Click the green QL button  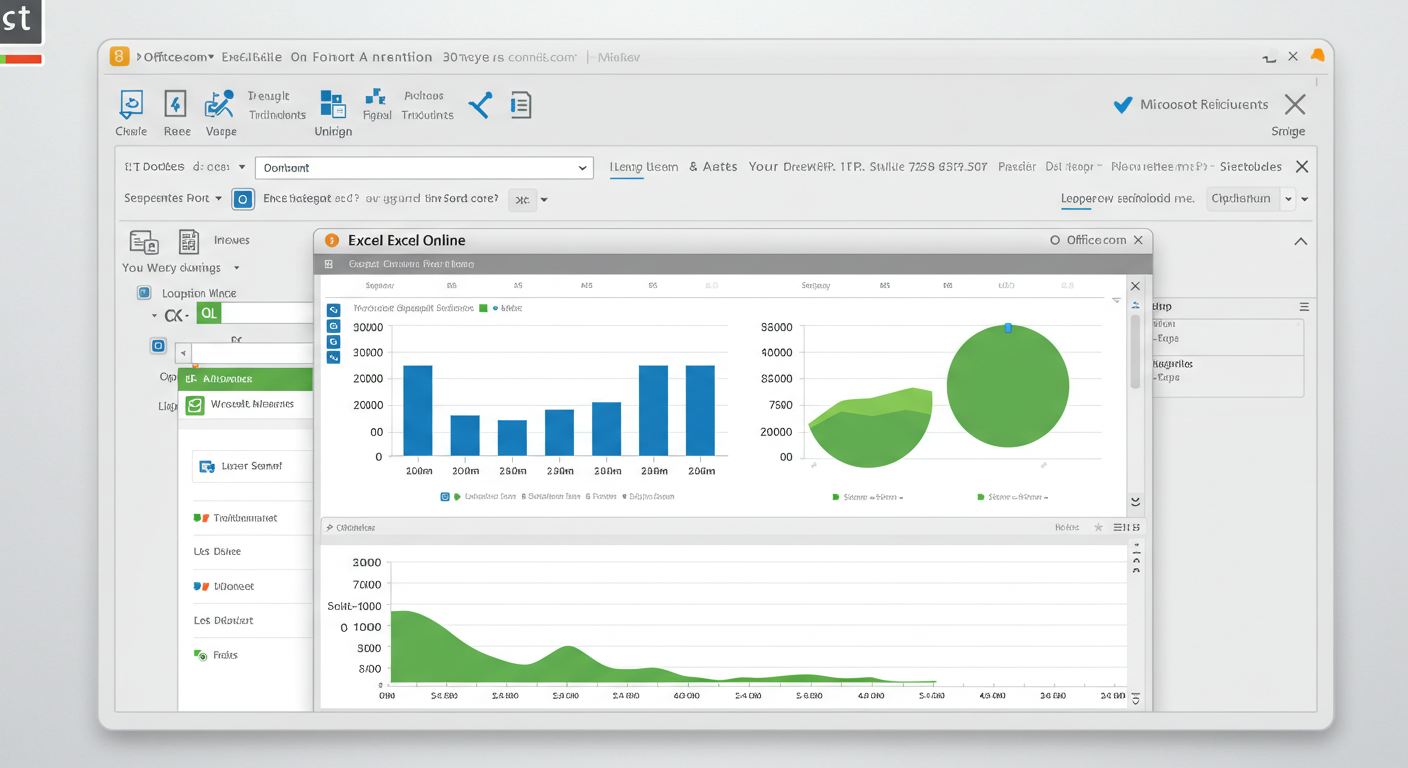(x=208, y=314)
